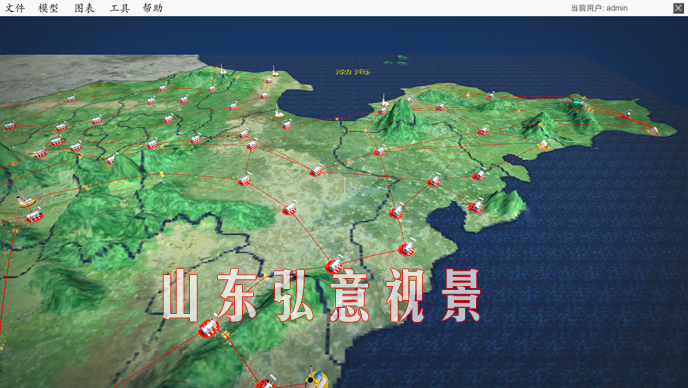The height and width of the screenshot is (388, 688).
Task: Click the 当前用户: admin label
Action: coord(599,8)
